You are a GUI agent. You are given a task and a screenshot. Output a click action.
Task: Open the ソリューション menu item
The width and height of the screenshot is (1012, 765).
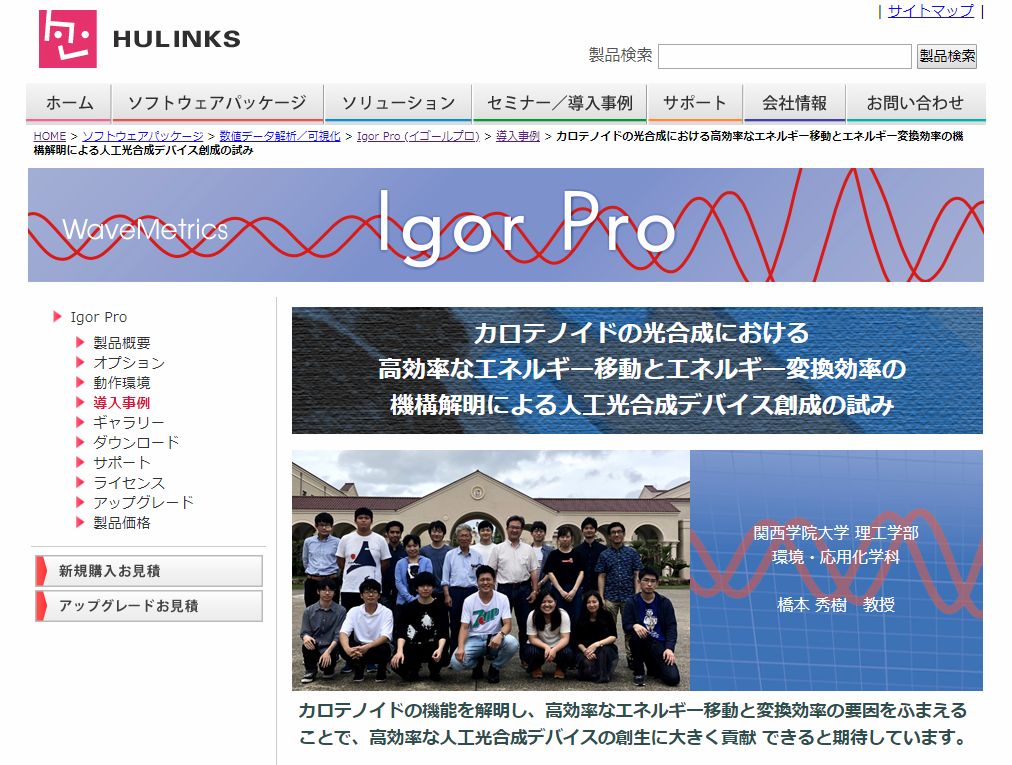pos(398,103)
